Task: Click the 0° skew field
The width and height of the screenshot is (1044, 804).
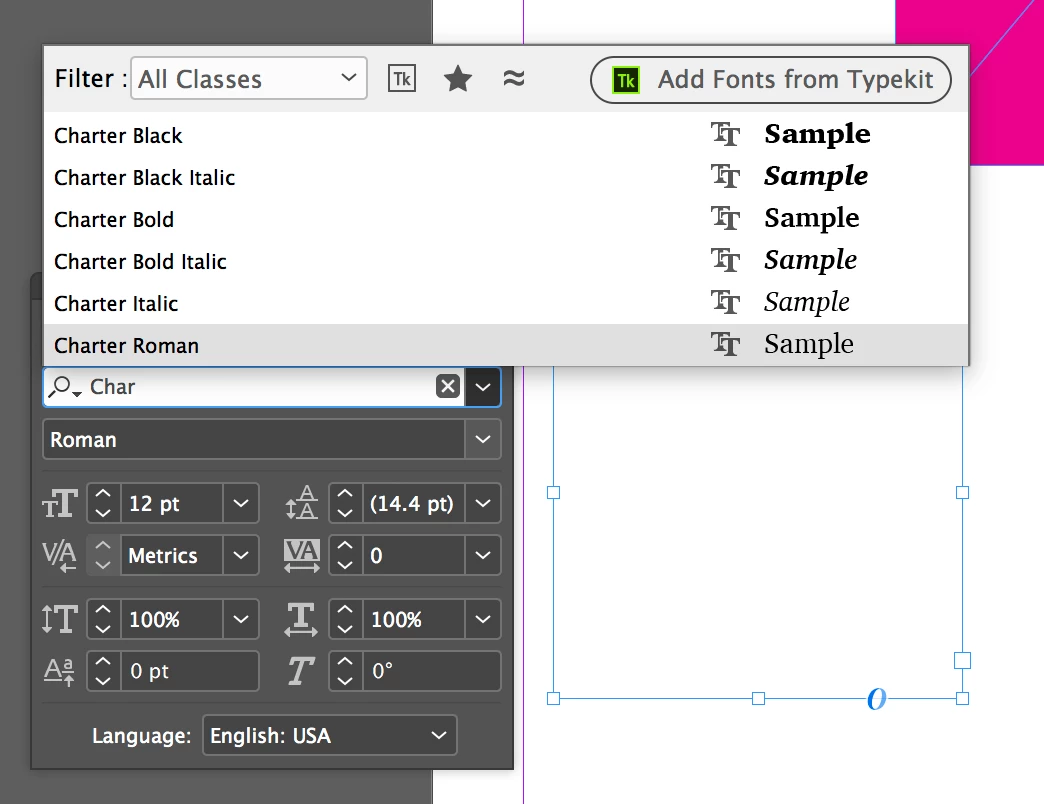Action: [x=431, y=671]
